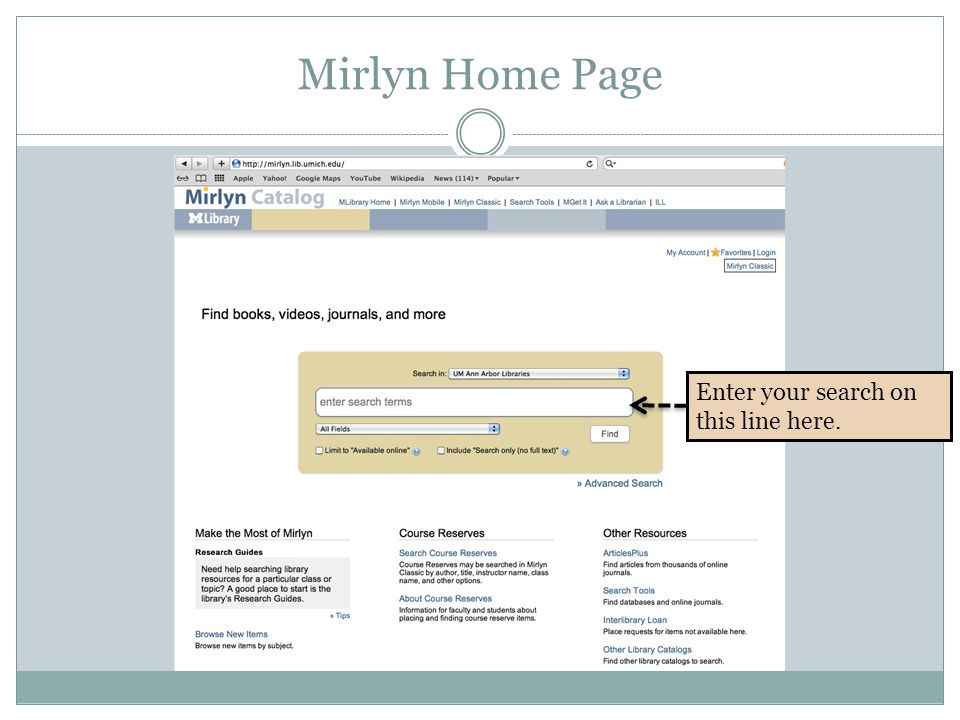Open Search Tools under Other Resources
This screenshot has height=720, width=960.
pos(629,591)
